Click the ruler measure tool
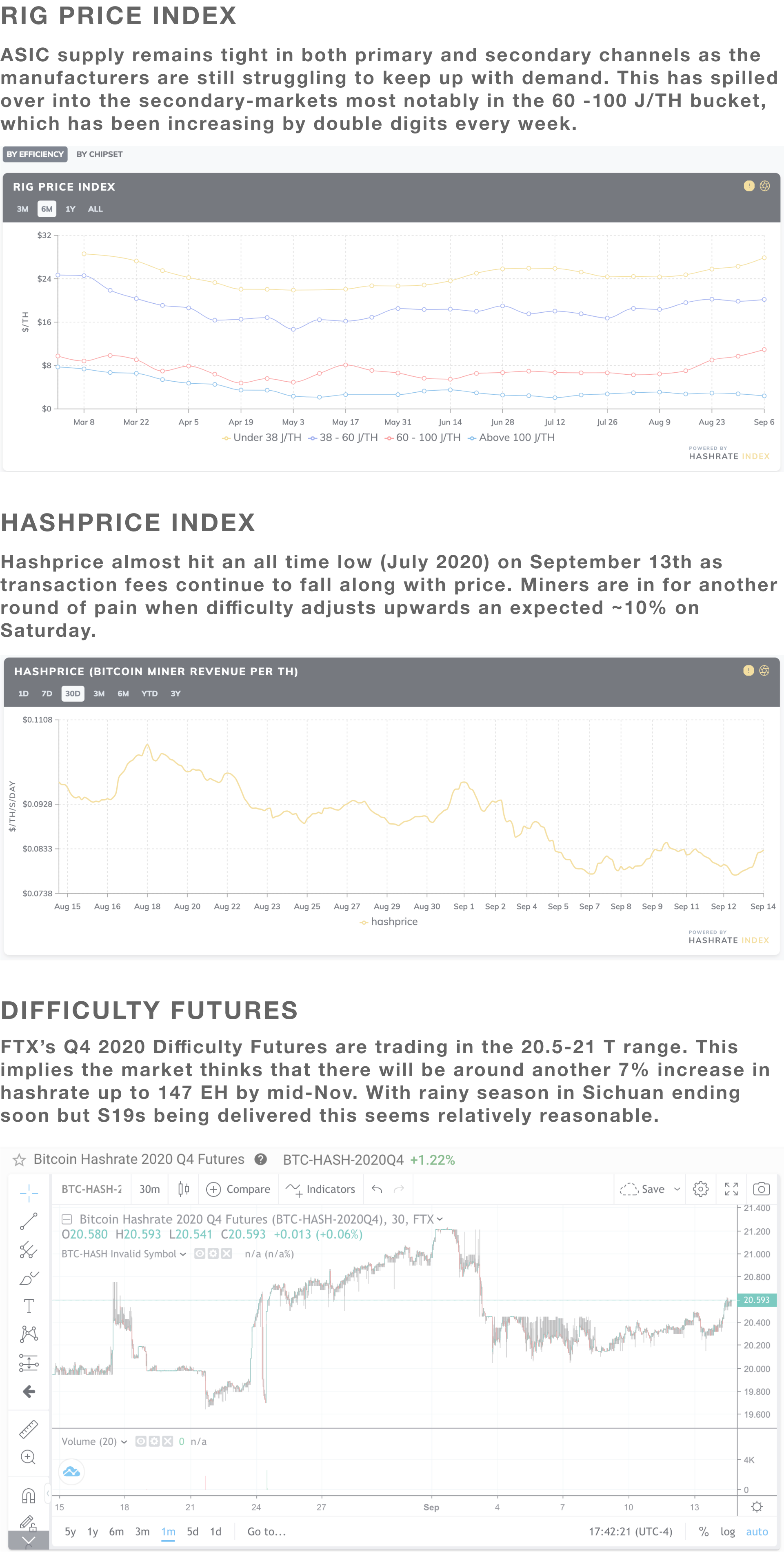The image size is (784, 1552). click(x=28, y=1428)
